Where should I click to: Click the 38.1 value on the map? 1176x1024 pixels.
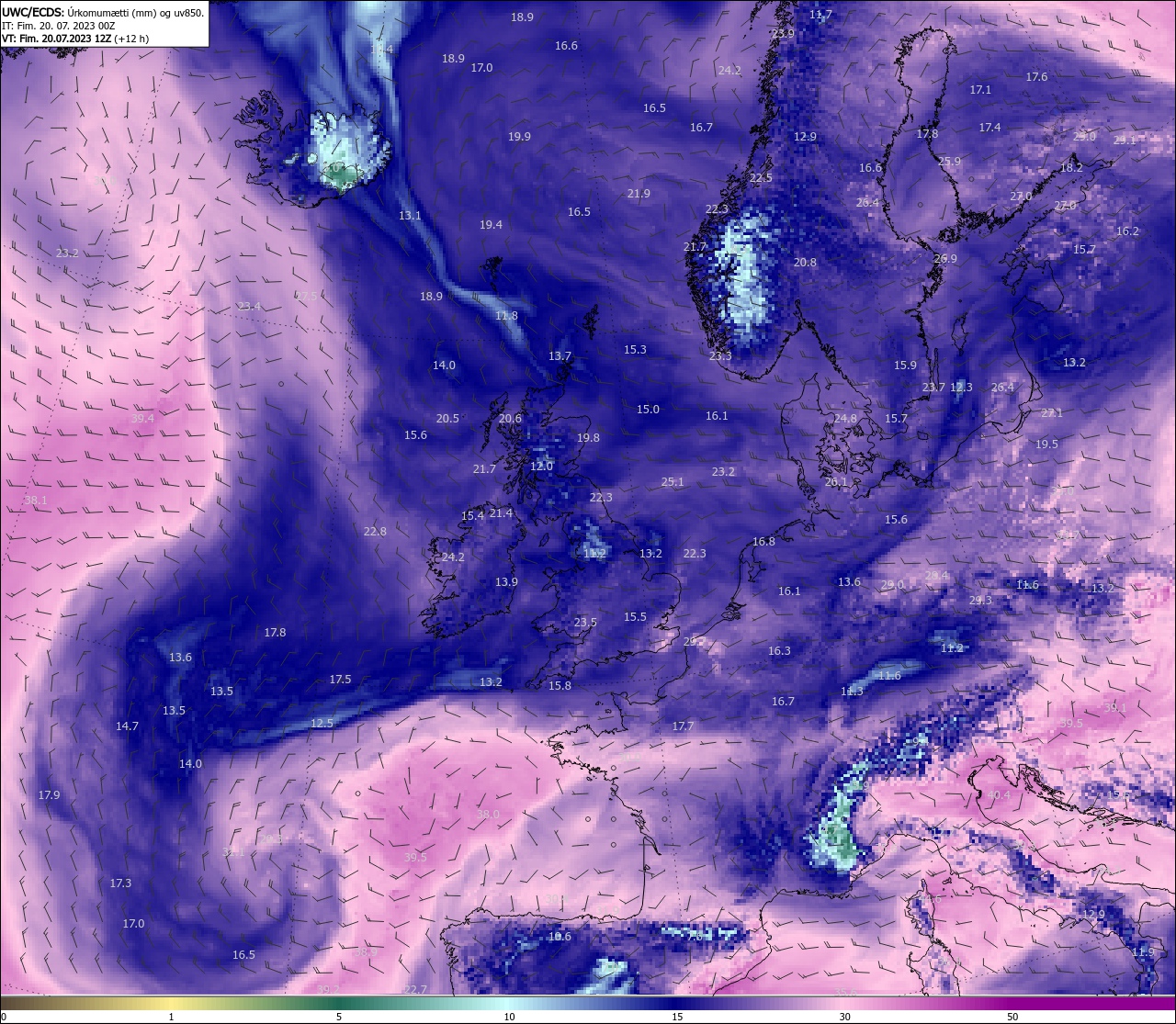pyautogui.click(x=36, y=501)
